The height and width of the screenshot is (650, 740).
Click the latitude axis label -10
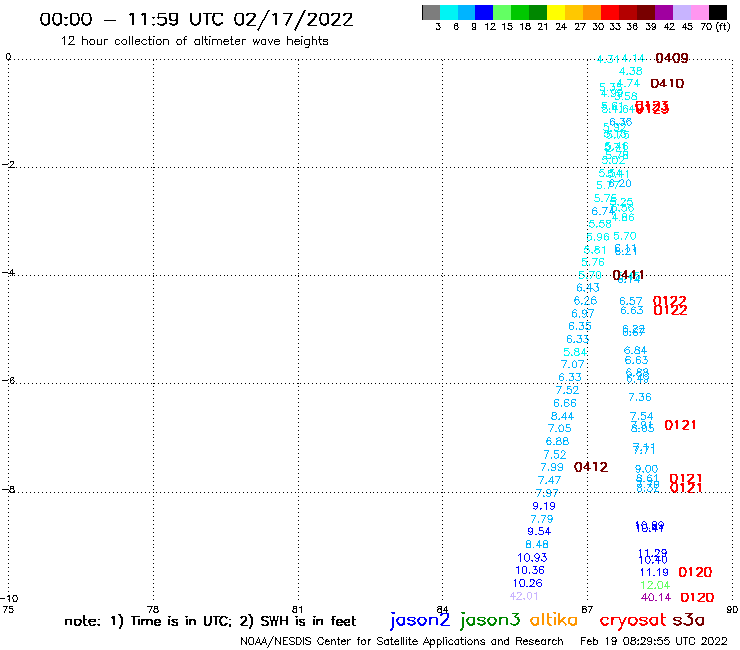9,598
